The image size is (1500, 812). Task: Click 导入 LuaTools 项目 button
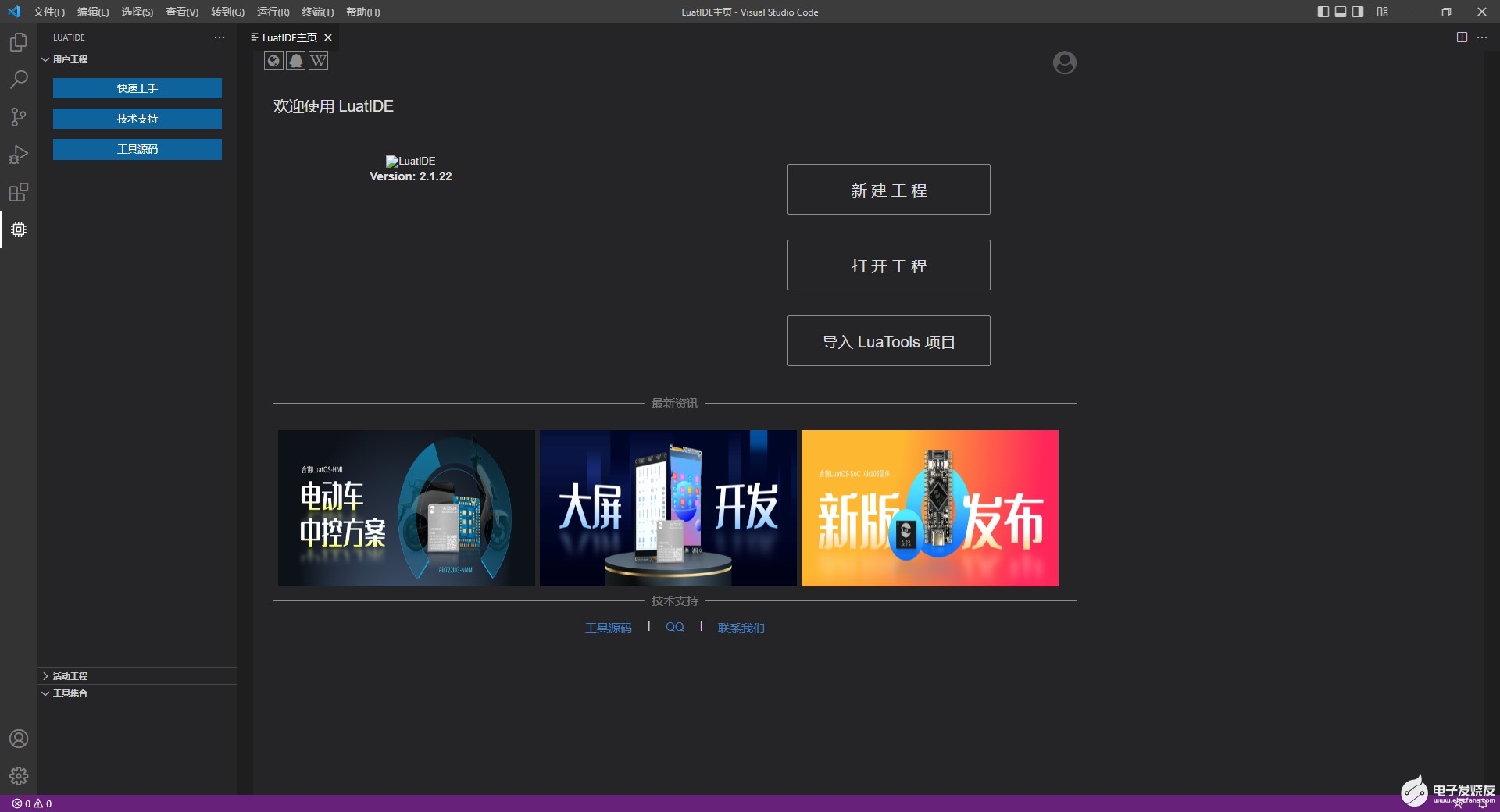888,341
